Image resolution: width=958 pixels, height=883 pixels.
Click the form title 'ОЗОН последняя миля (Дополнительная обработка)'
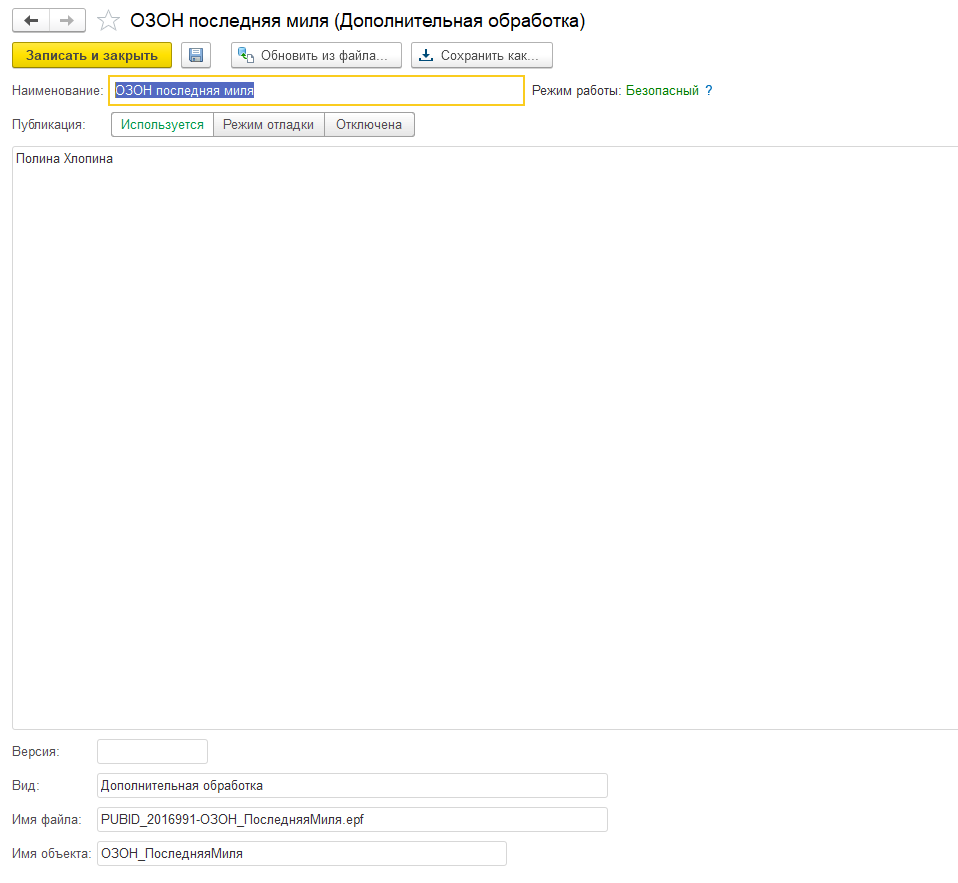[357, 21]
